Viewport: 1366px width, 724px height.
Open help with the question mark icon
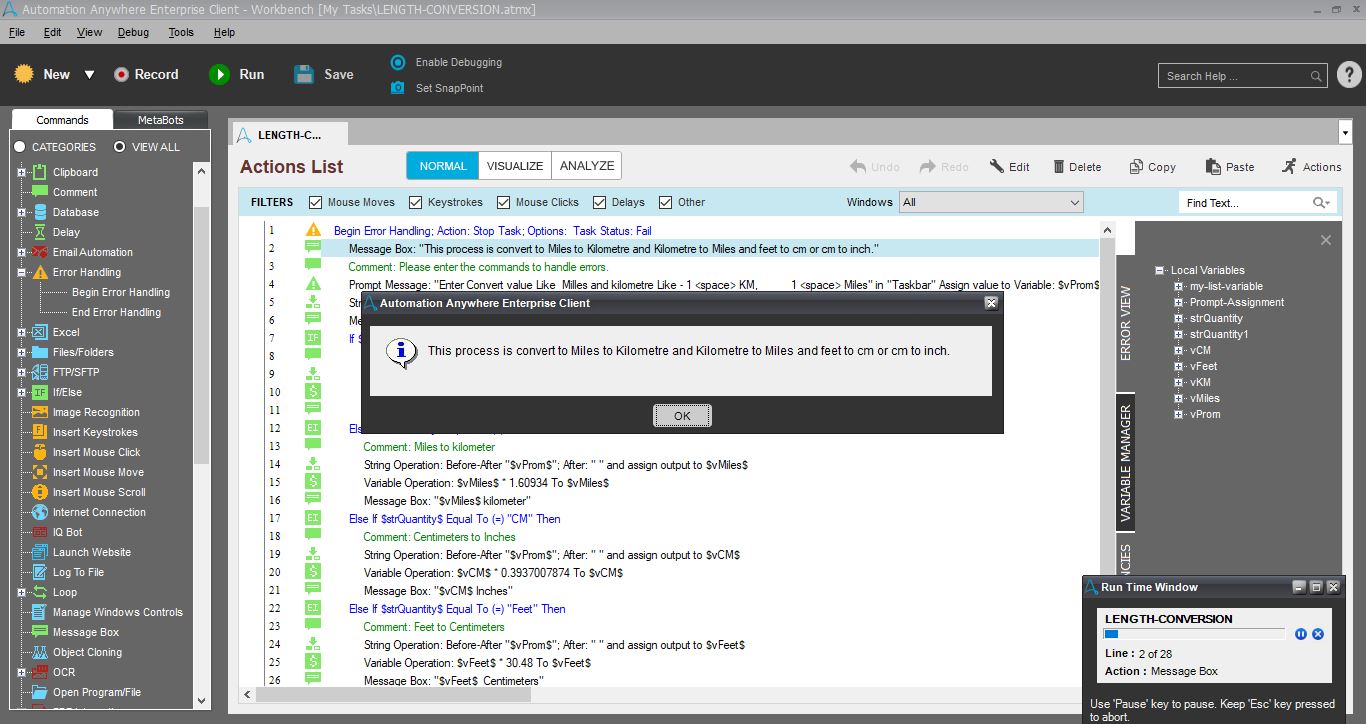click(x=1349, y=75)
